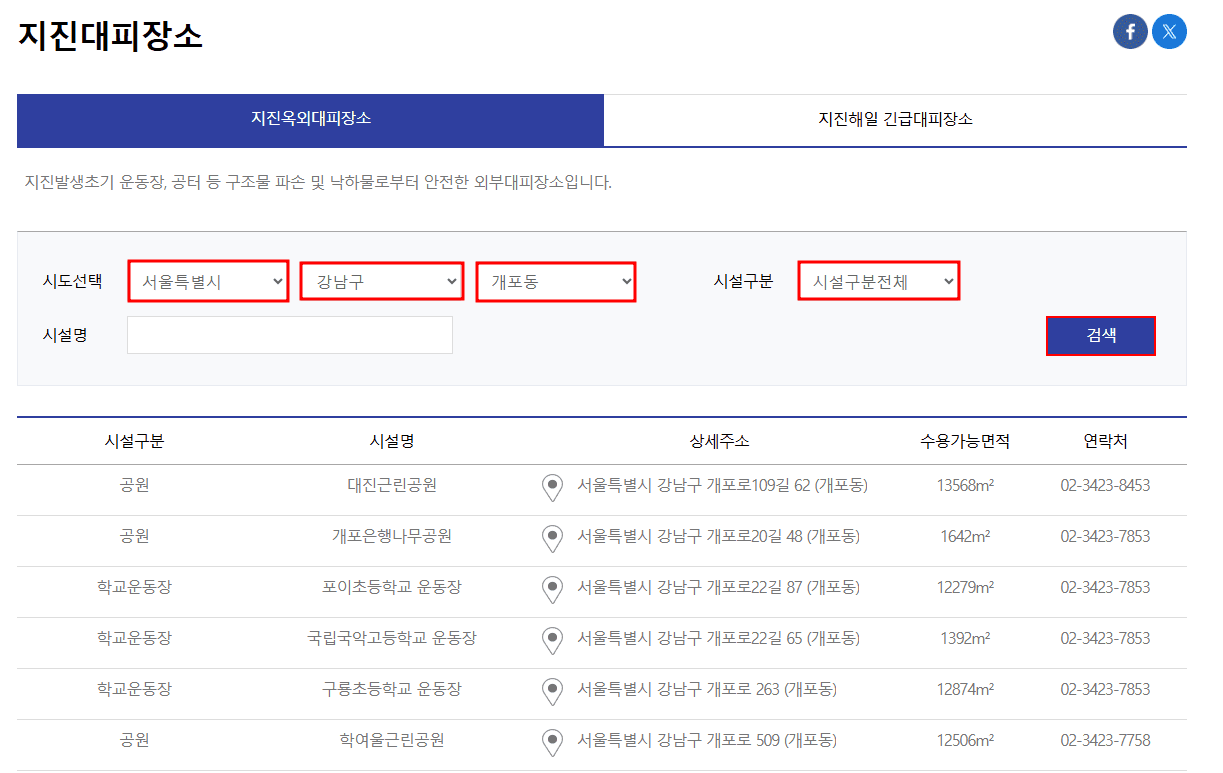Switch to 지진옥외대피장소 tab
Viewport: 1223px width, 773px height.
click(x=310, y=119)
